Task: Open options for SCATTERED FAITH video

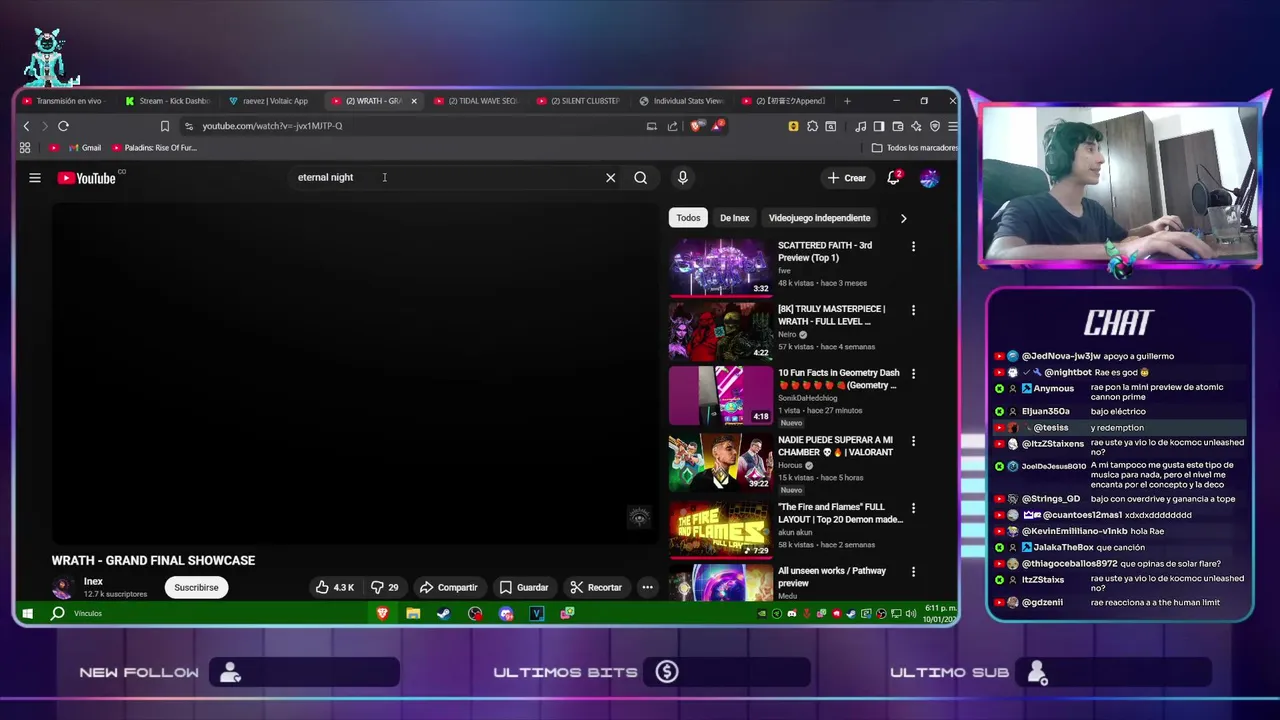Action: [x=913, y=246]
